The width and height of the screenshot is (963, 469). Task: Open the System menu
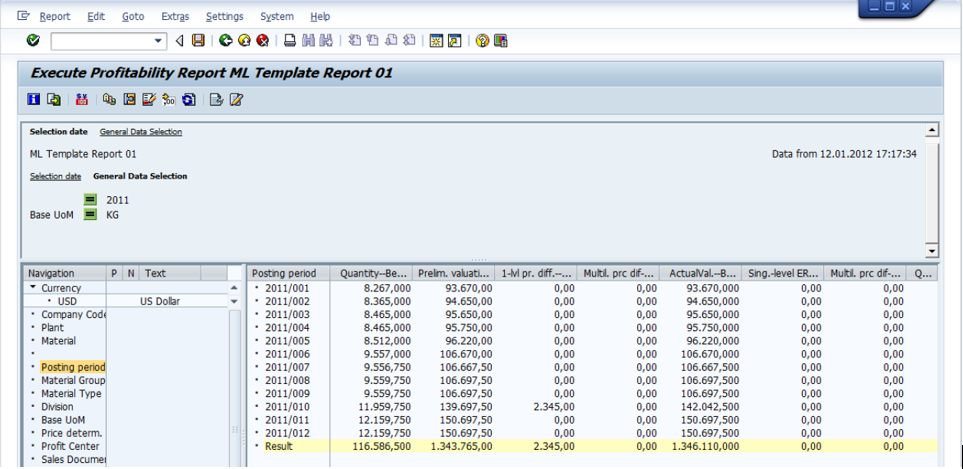click(277, 17)
